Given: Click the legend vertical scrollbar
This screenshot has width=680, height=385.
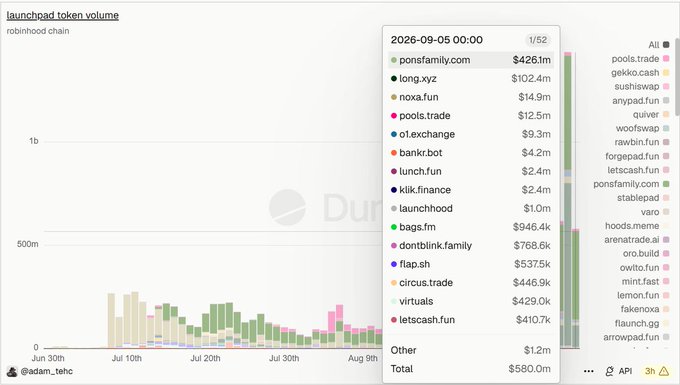Looking at the screenshot, I should point(677,78).
